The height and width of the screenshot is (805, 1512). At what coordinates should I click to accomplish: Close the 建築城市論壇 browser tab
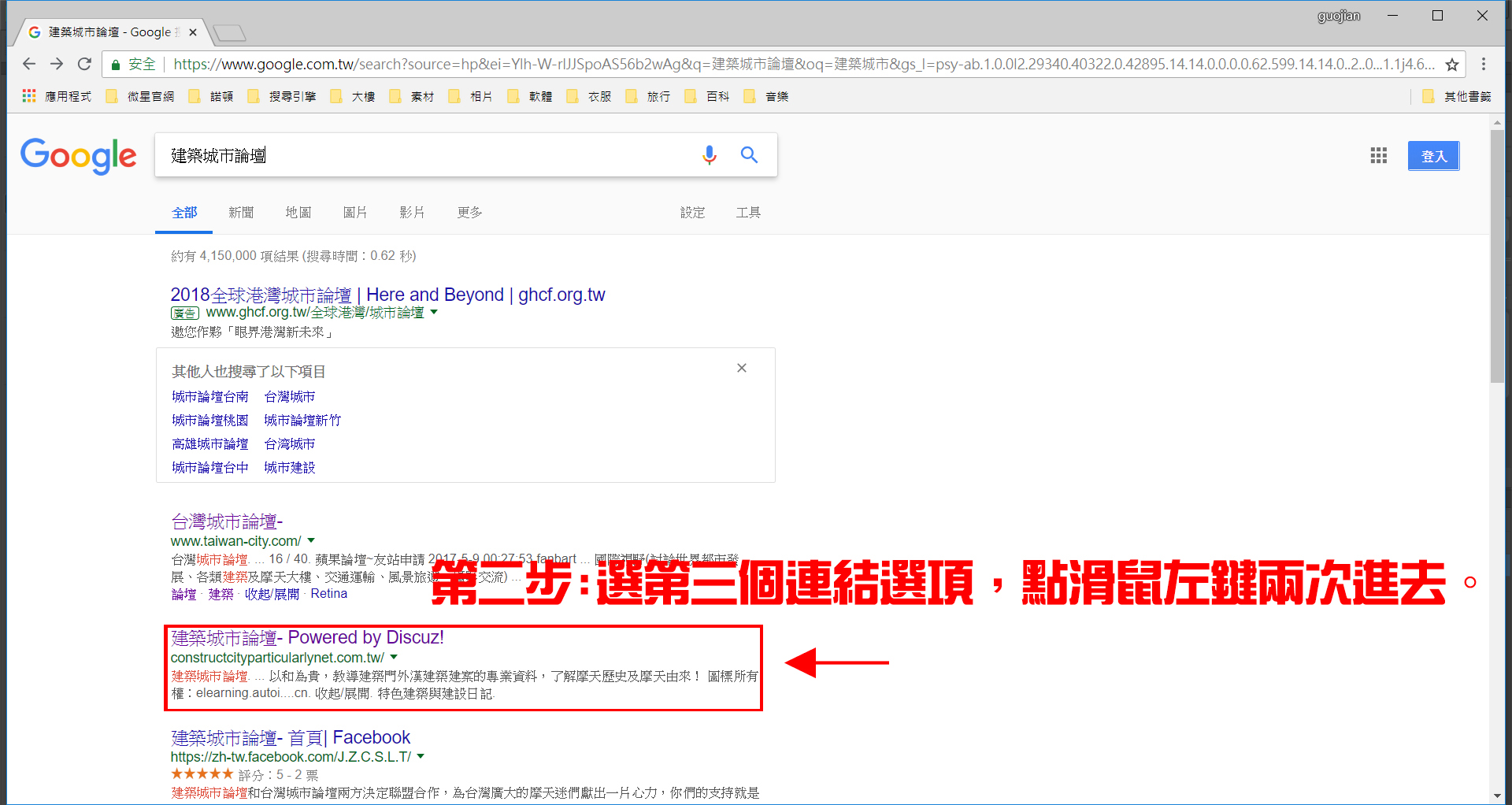pyautogui.click(x=193, y=32)
